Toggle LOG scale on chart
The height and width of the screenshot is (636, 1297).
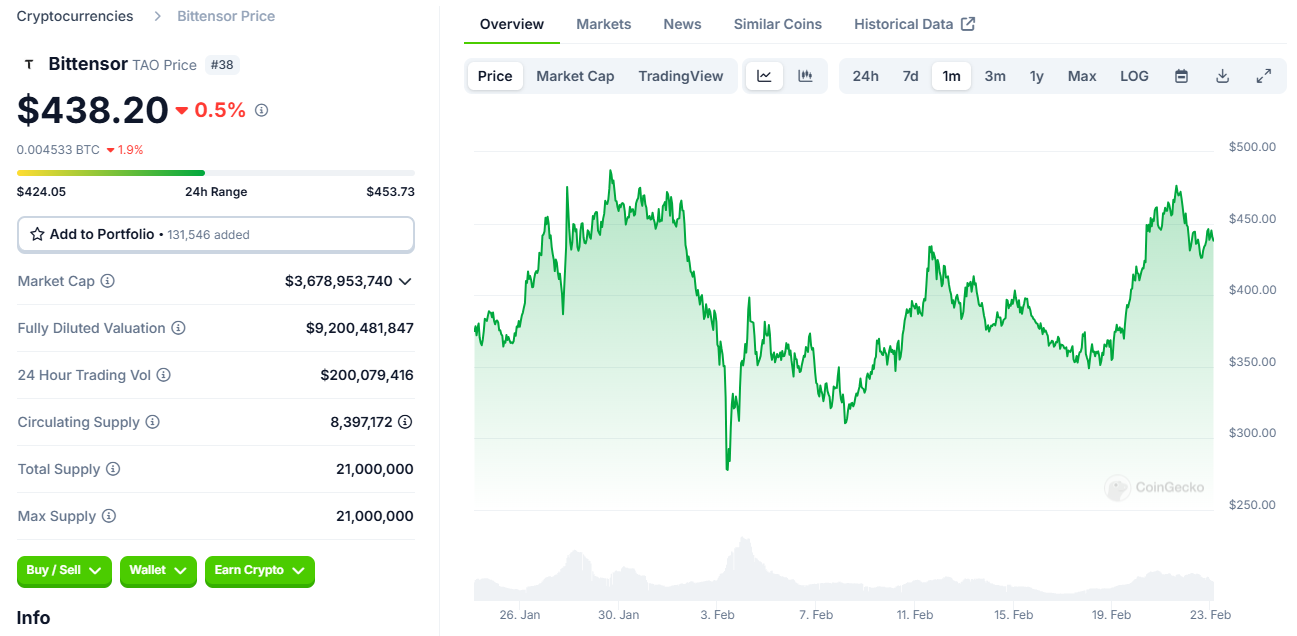pyautogui.click(x=1134, y=76)
